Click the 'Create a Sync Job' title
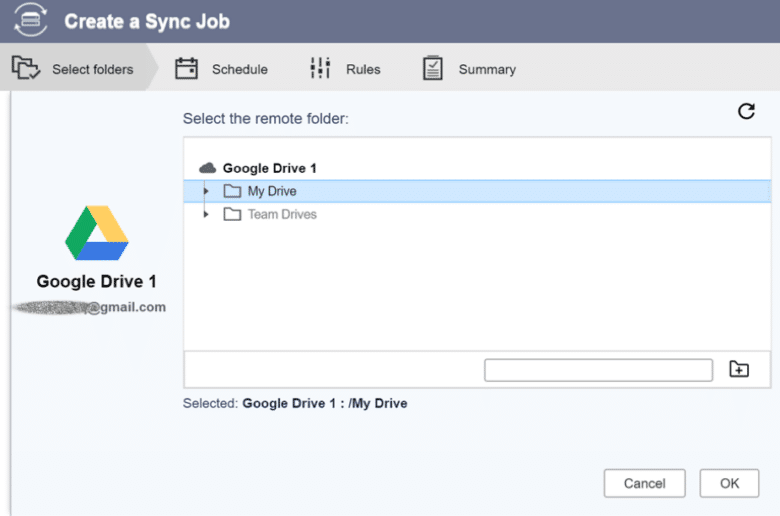780x516 pixels. [147, 21]
